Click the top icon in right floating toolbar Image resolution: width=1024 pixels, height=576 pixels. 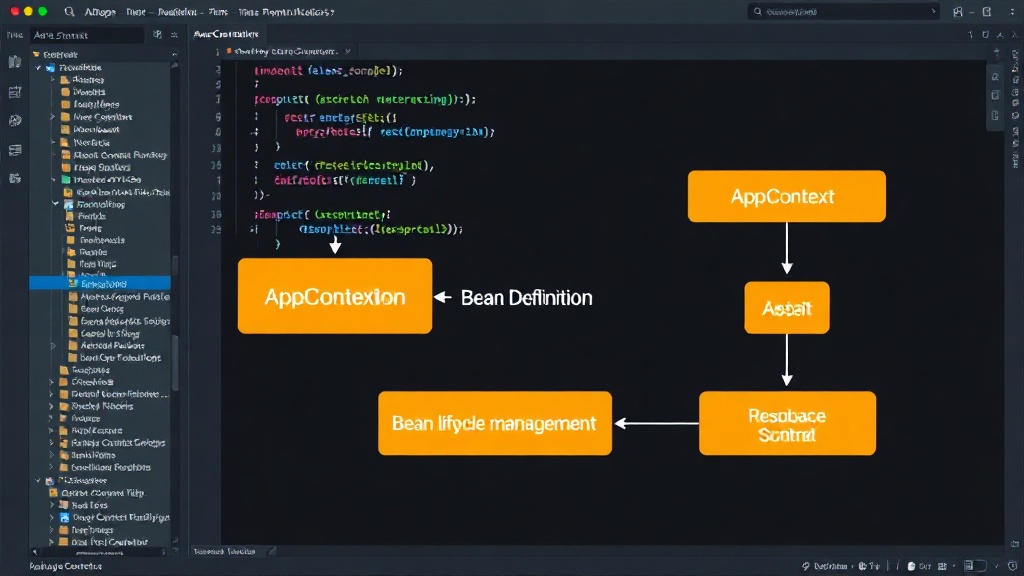pos(995,77)
